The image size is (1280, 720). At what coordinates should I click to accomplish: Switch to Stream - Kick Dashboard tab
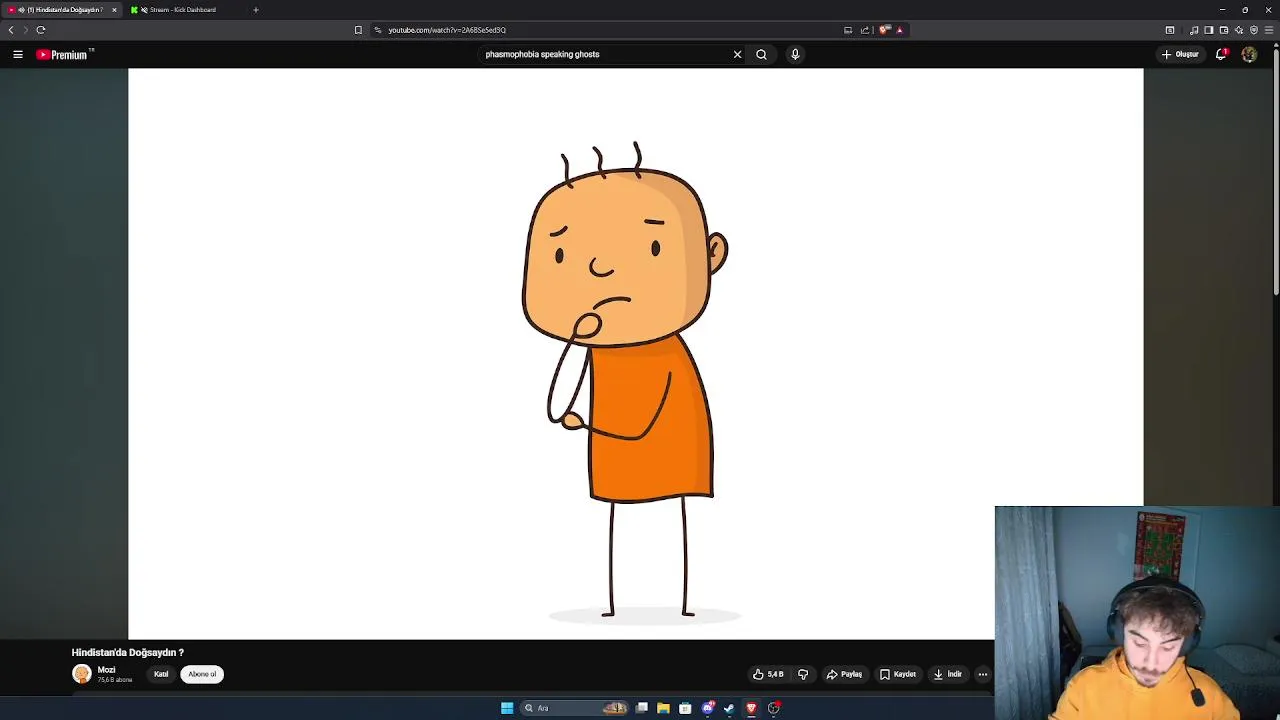183,10
